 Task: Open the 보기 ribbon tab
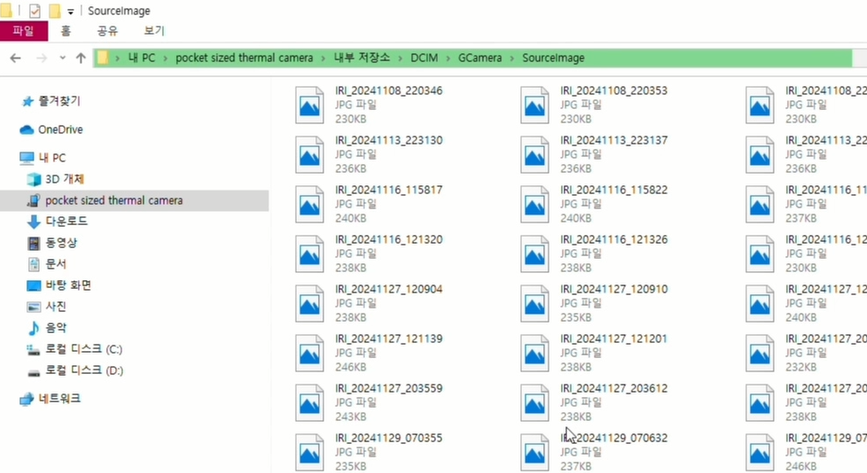pos(154,31)
